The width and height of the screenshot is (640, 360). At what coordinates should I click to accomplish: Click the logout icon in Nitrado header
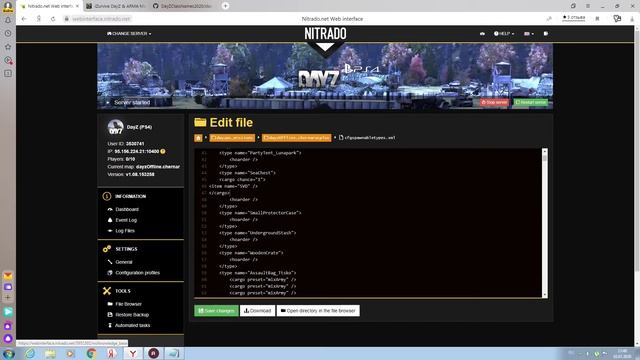[x=546, y=33]
